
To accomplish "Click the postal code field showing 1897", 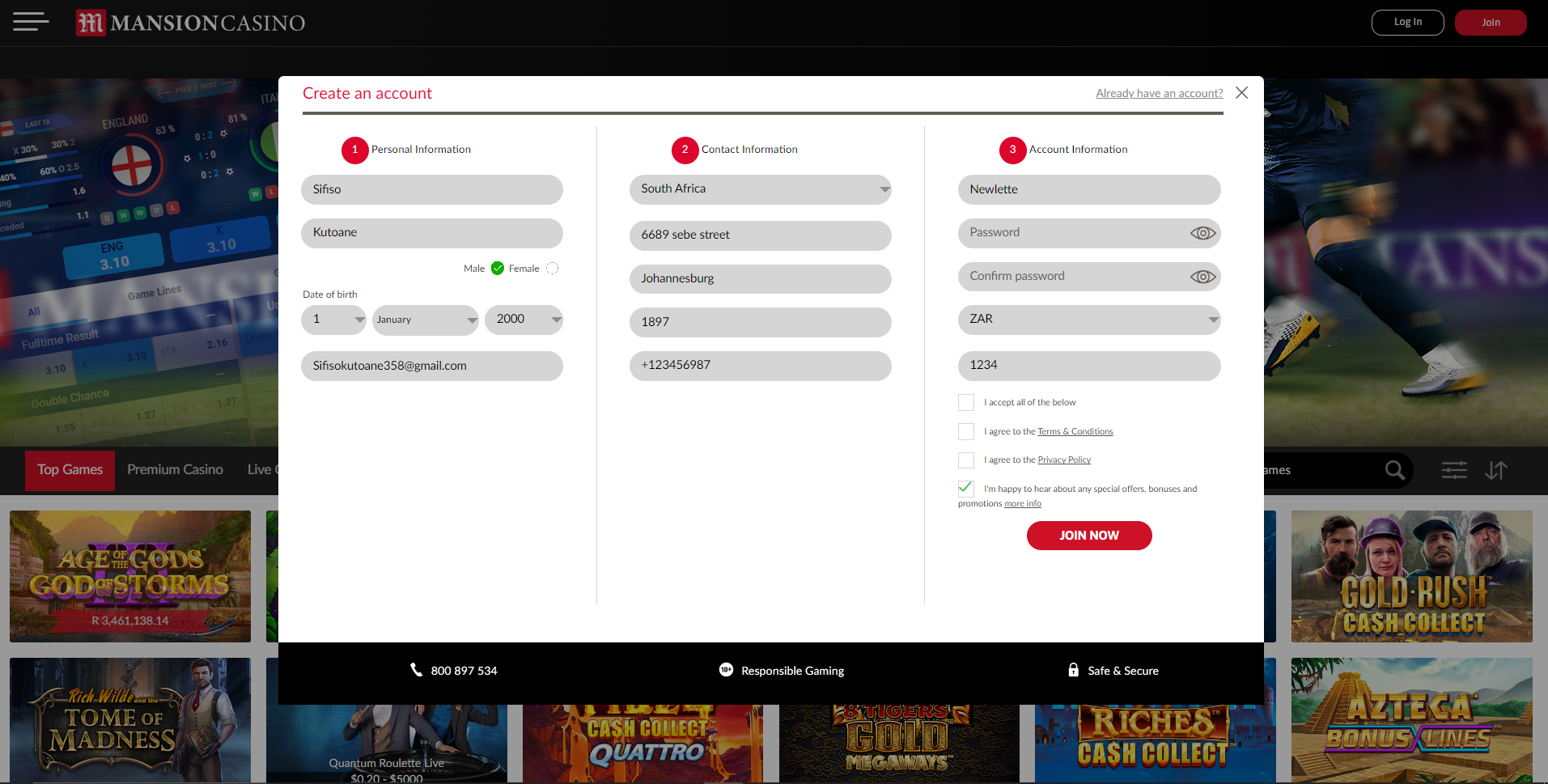I will tap(761, 322).
